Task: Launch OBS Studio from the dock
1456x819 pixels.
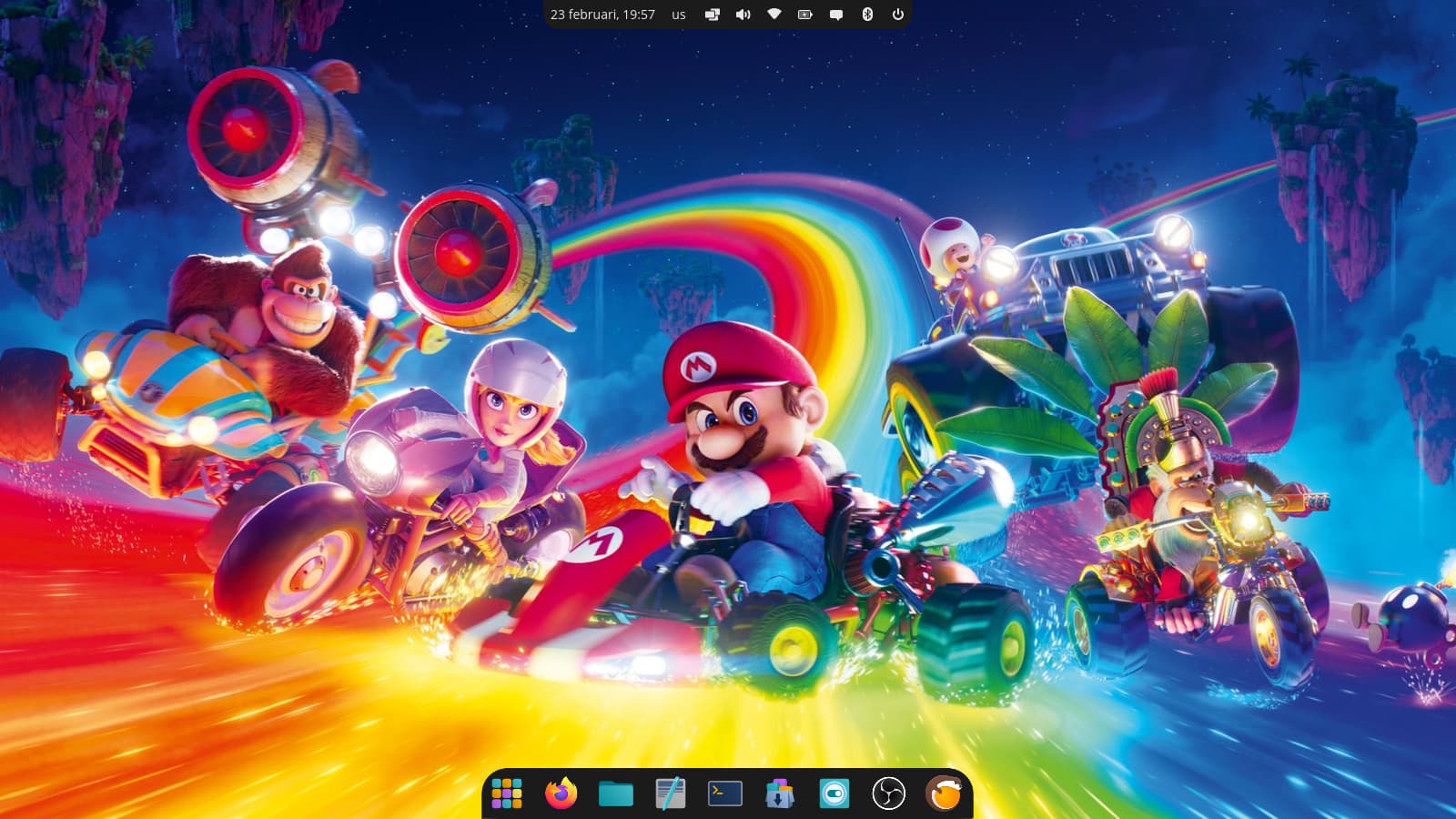Action: 889,794
